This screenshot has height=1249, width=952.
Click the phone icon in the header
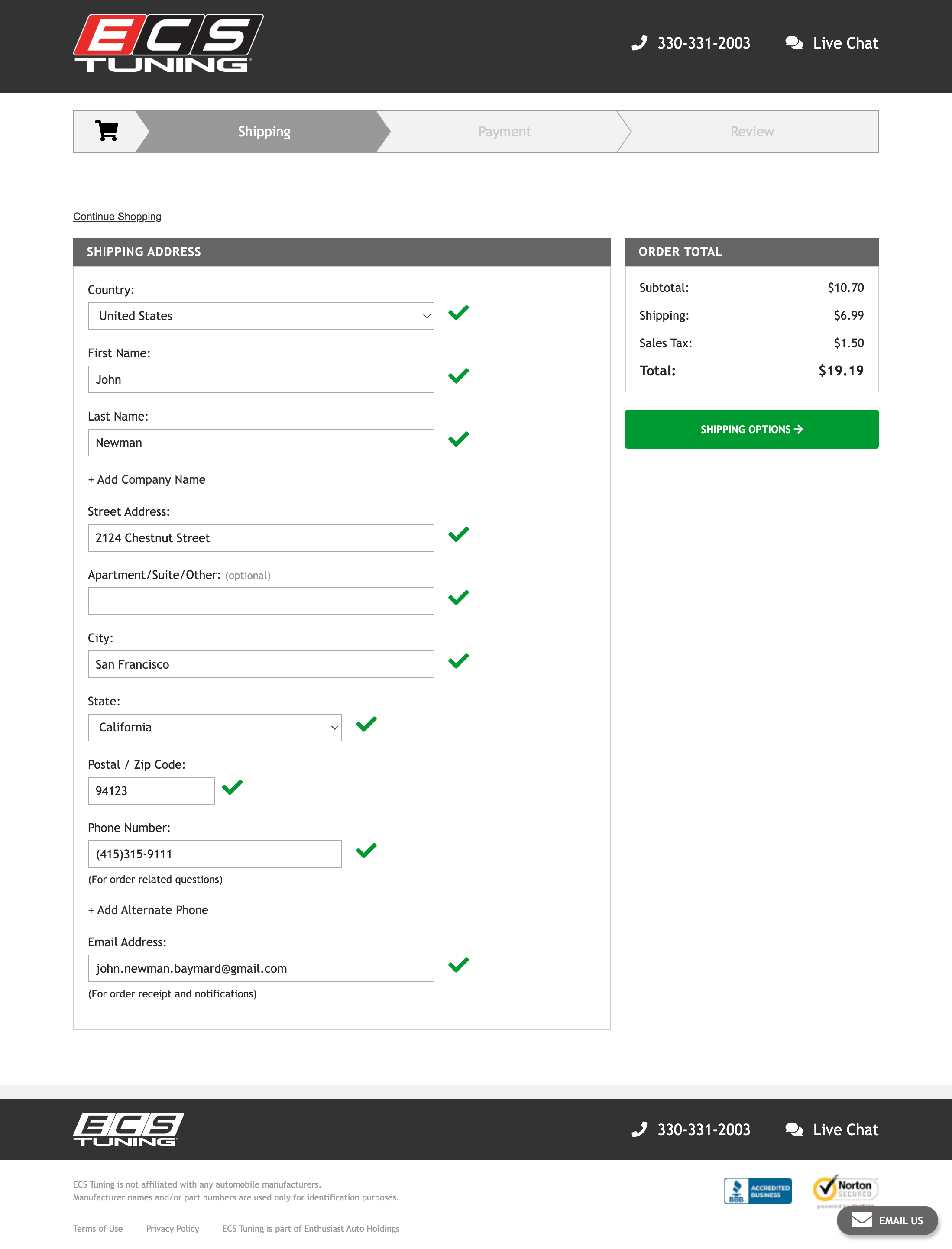pos(640,42)
